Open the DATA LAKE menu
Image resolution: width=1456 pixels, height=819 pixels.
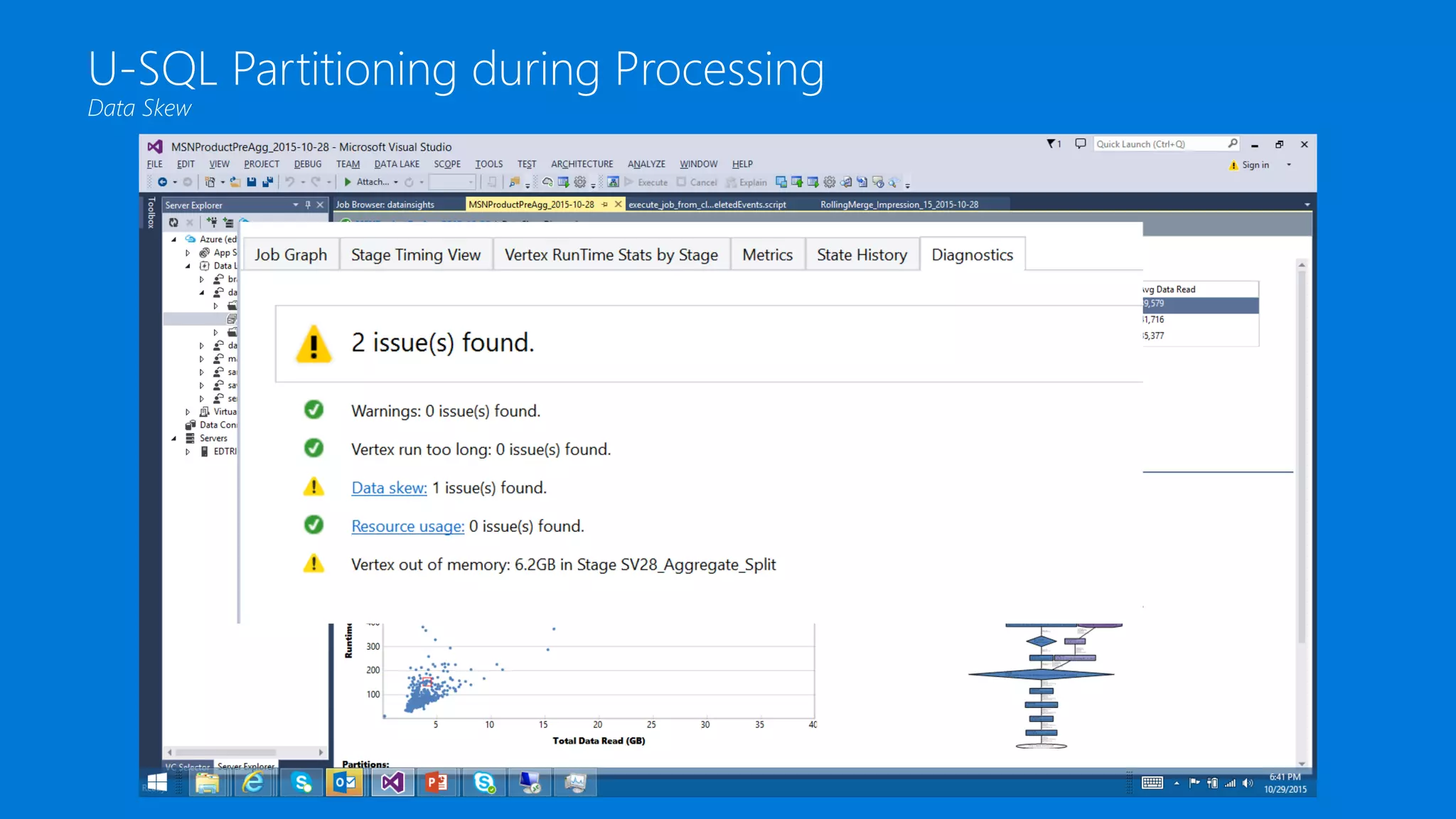[x=397, y=164]
